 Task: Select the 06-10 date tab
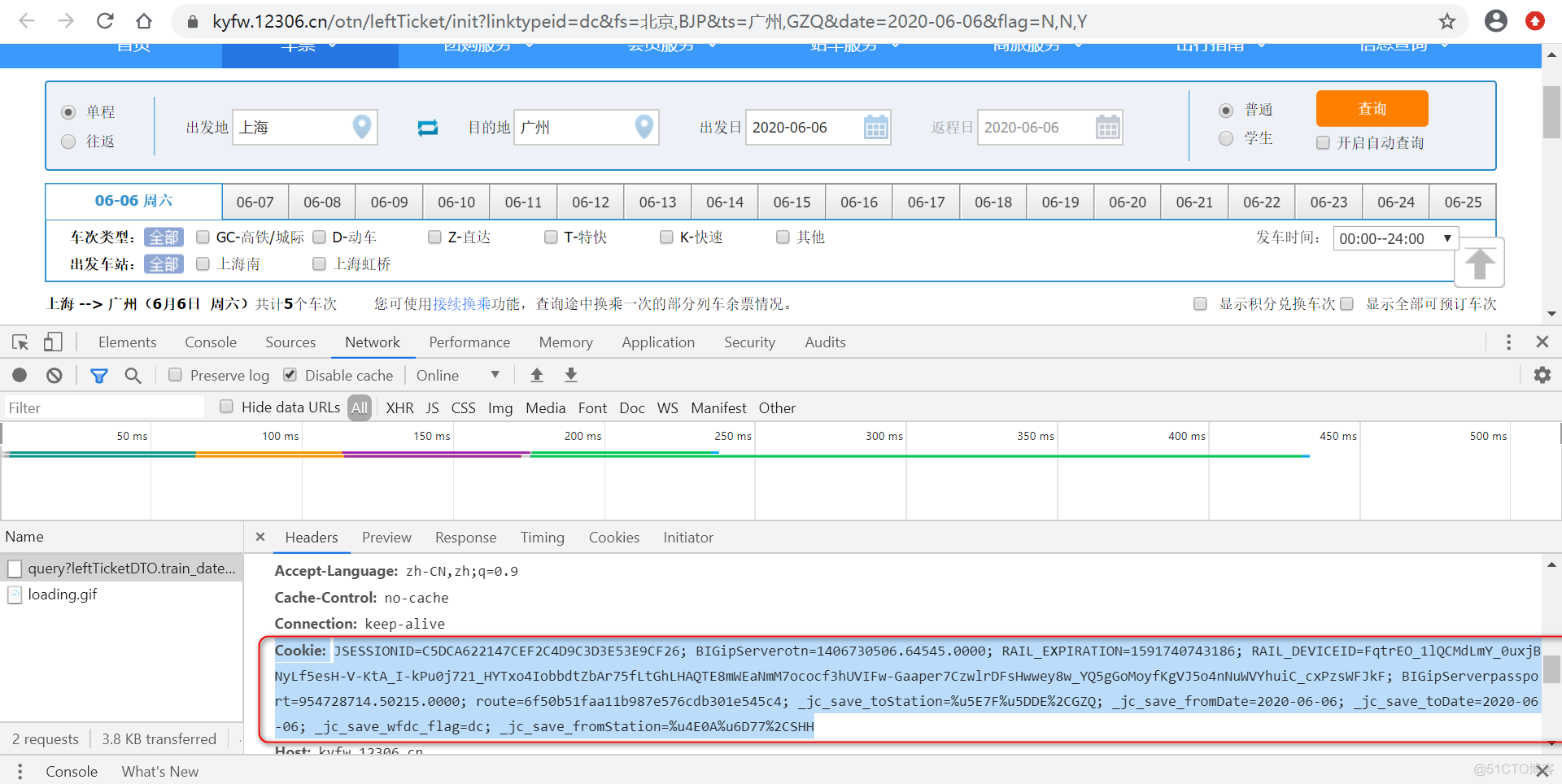pos(456,202)
